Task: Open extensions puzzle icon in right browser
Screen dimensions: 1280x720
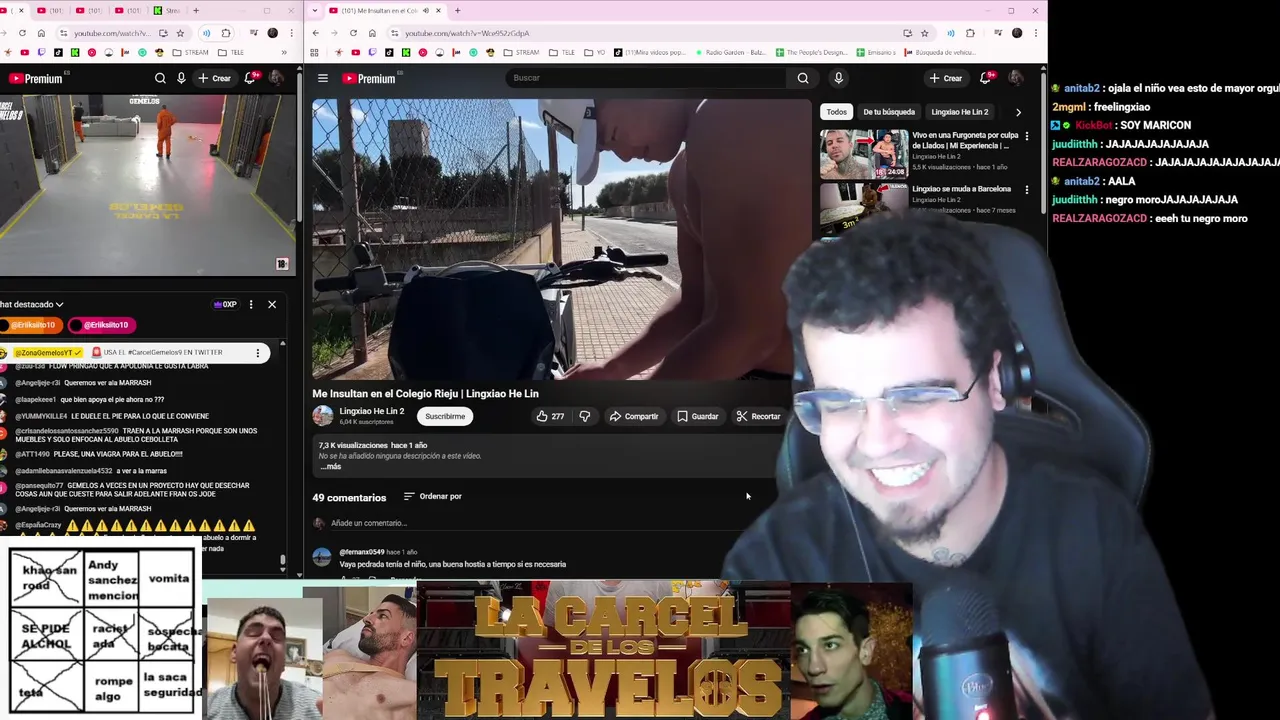Action: 970,33
